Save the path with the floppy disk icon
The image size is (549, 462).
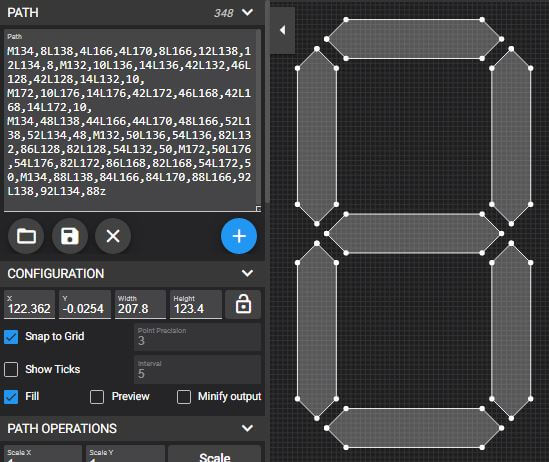pyautogui.click(x=70, y=236)
